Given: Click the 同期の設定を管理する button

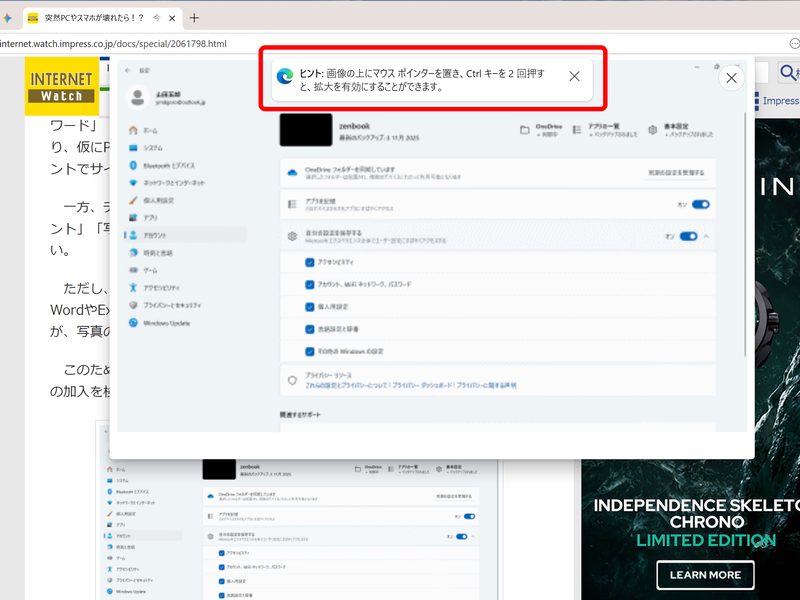Looking at the screenshot, I should [676, 173].
